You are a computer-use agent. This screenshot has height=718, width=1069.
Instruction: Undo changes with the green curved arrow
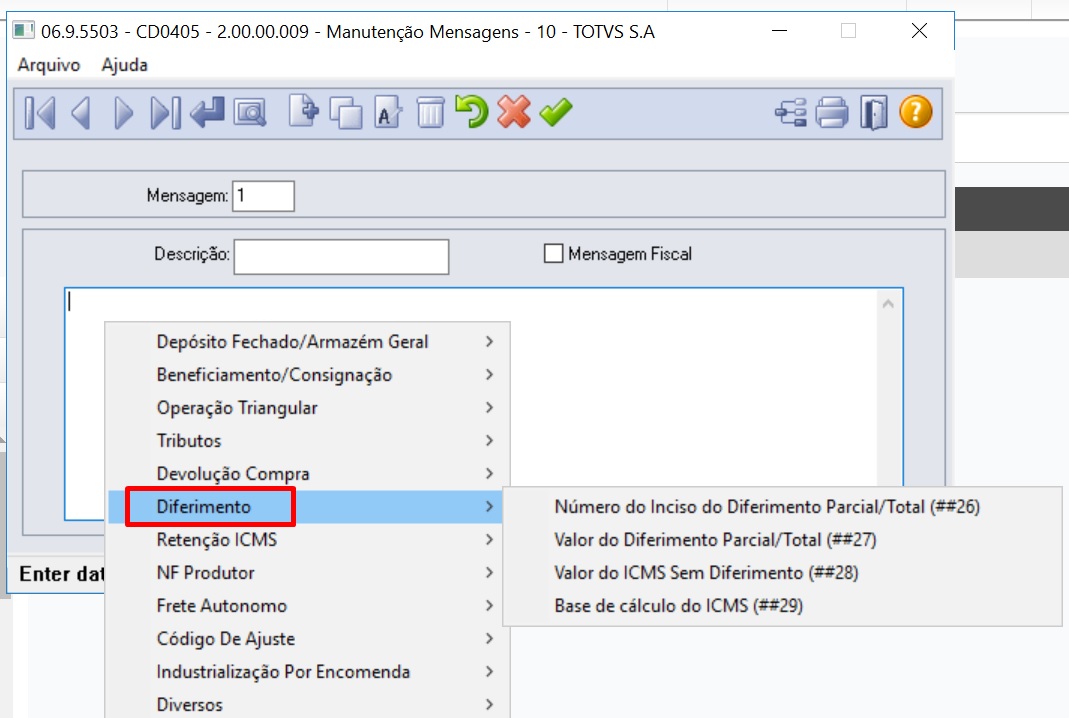click(x=472, y=111)
